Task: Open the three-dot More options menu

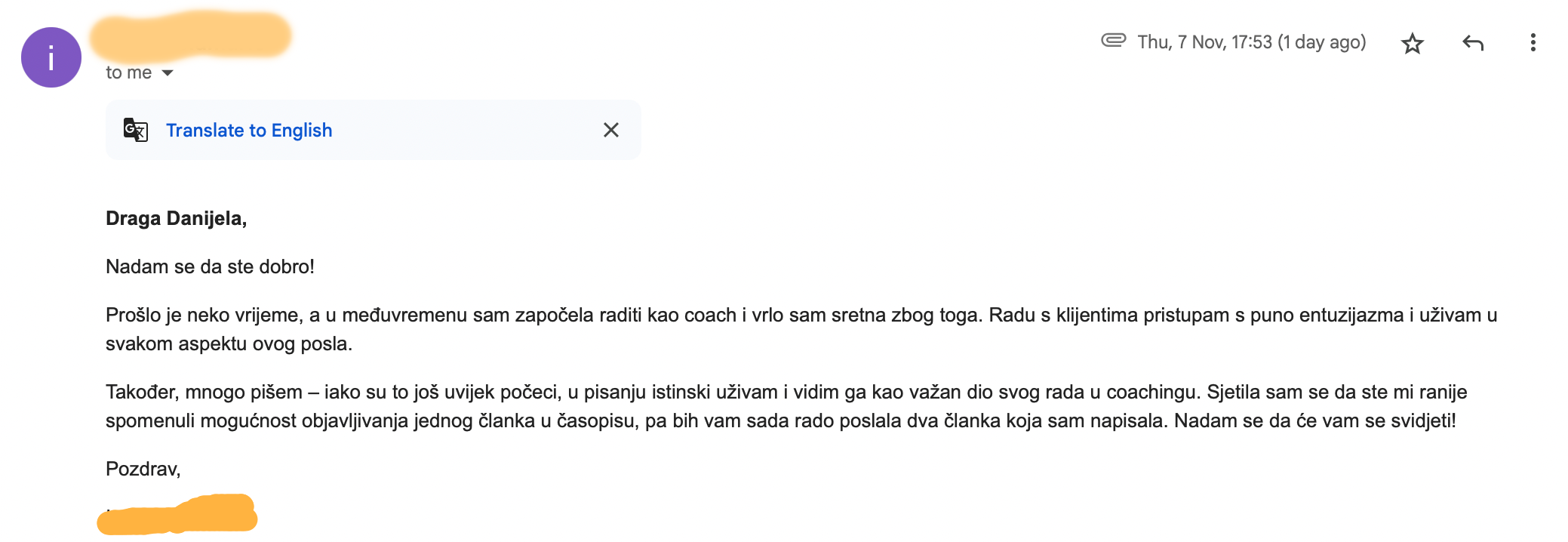Action: click(1533, 42)
